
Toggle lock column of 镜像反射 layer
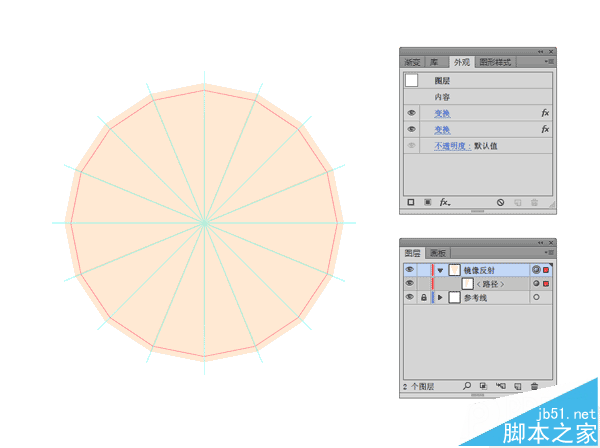pos(424,270)
